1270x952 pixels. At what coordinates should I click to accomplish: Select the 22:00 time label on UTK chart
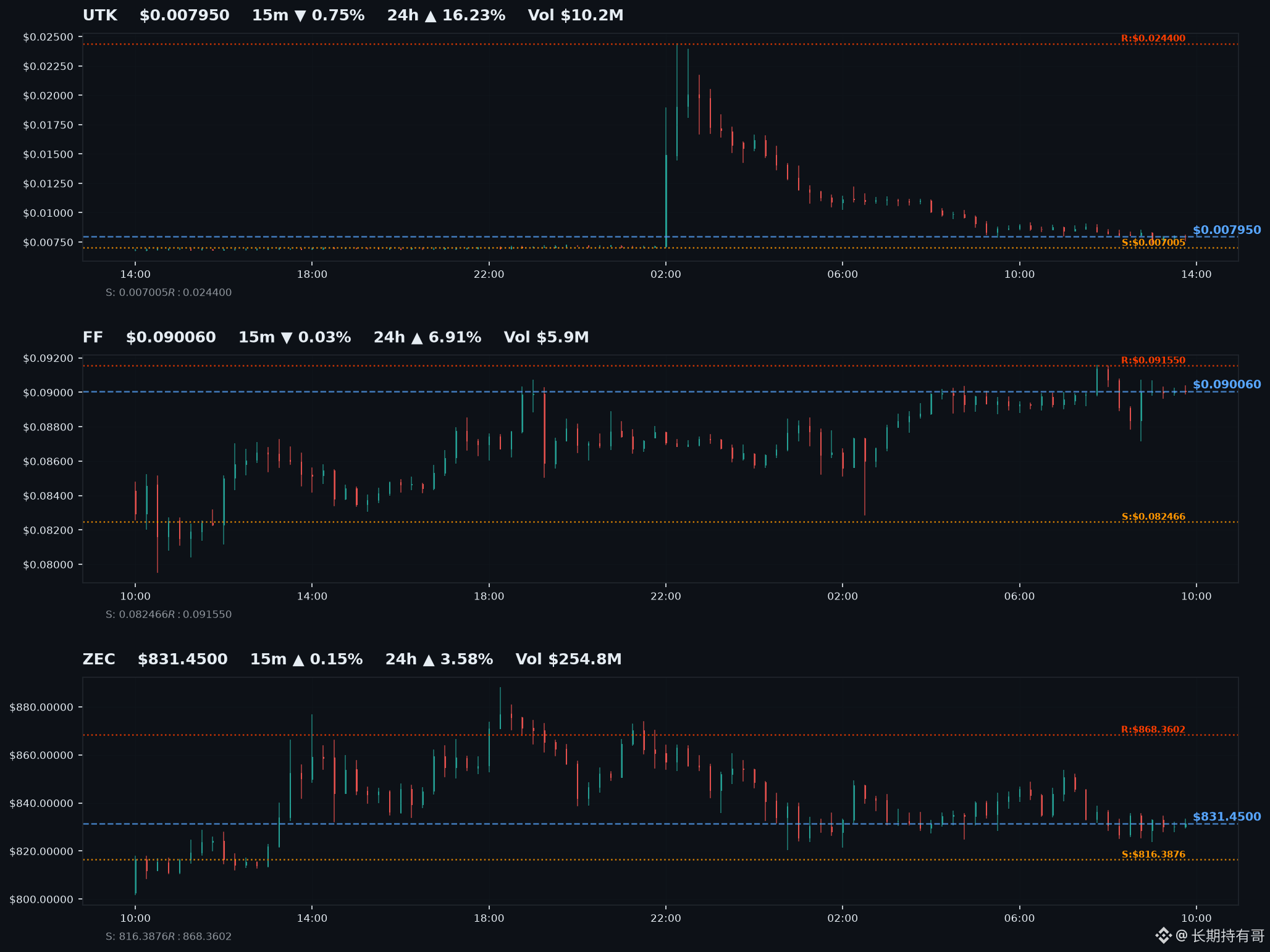point(489,275)
